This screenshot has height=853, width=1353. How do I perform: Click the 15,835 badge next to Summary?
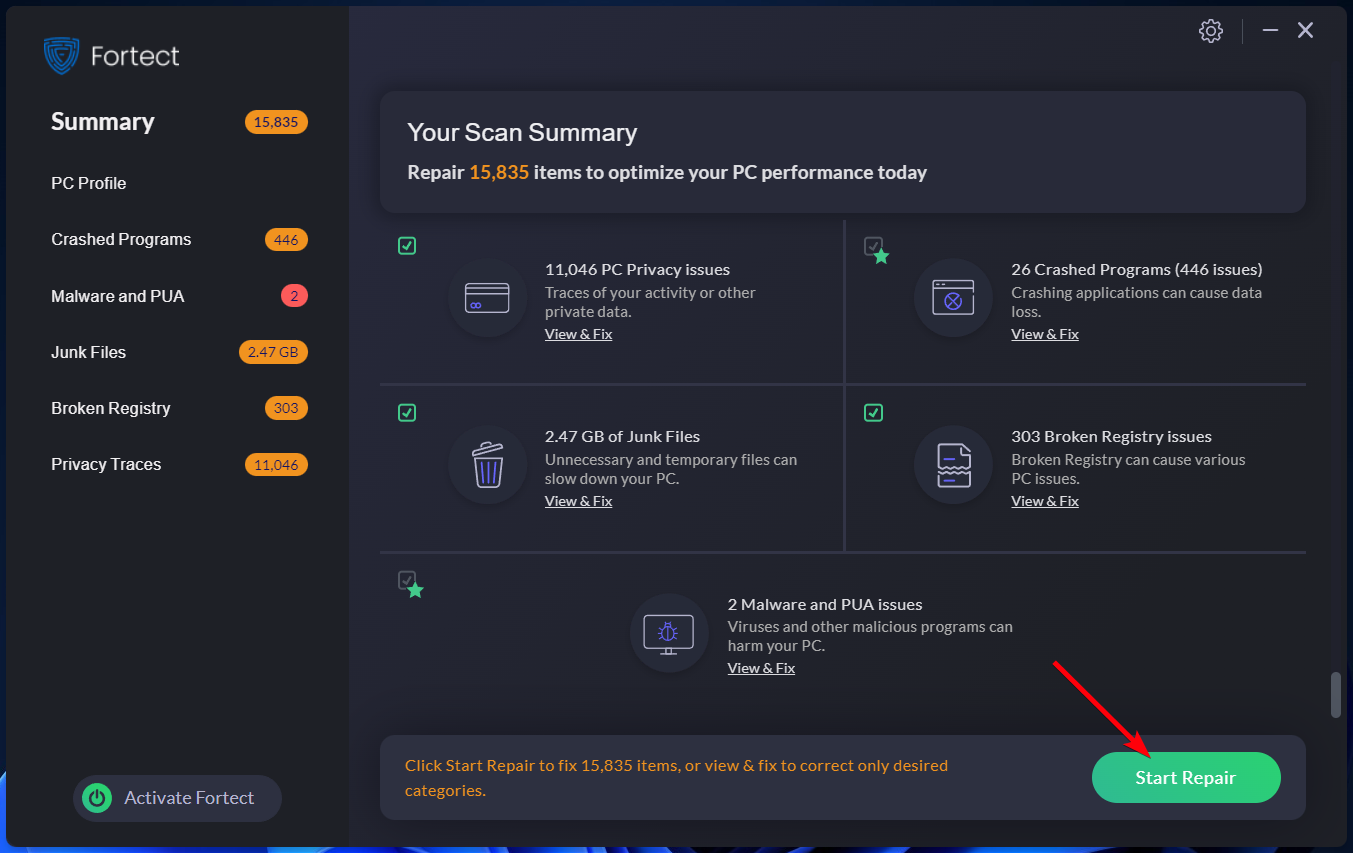(x=276, y=122)
